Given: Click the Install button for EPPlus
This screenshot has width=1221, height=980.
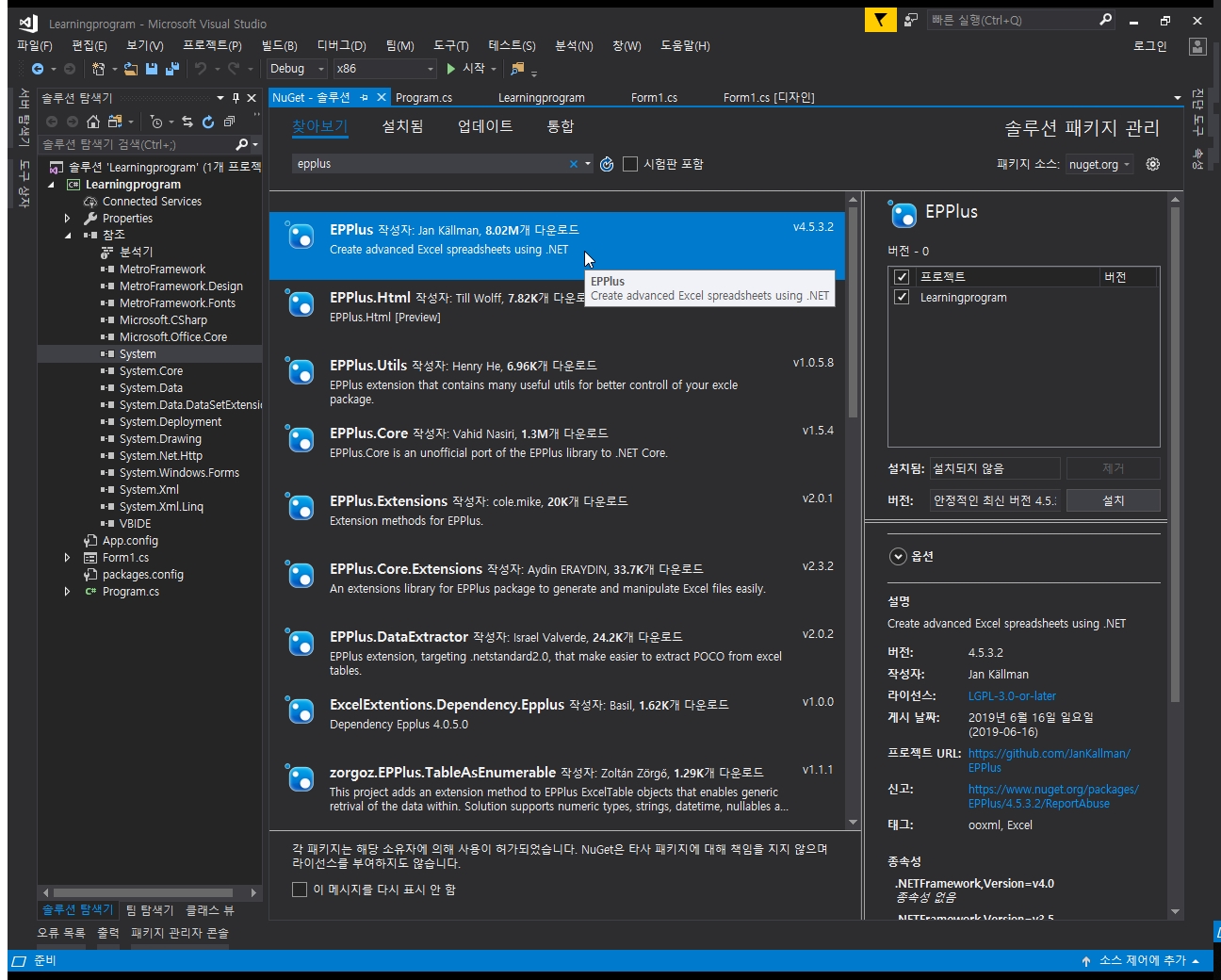Looking at the screenshot, I should 1113,500.
